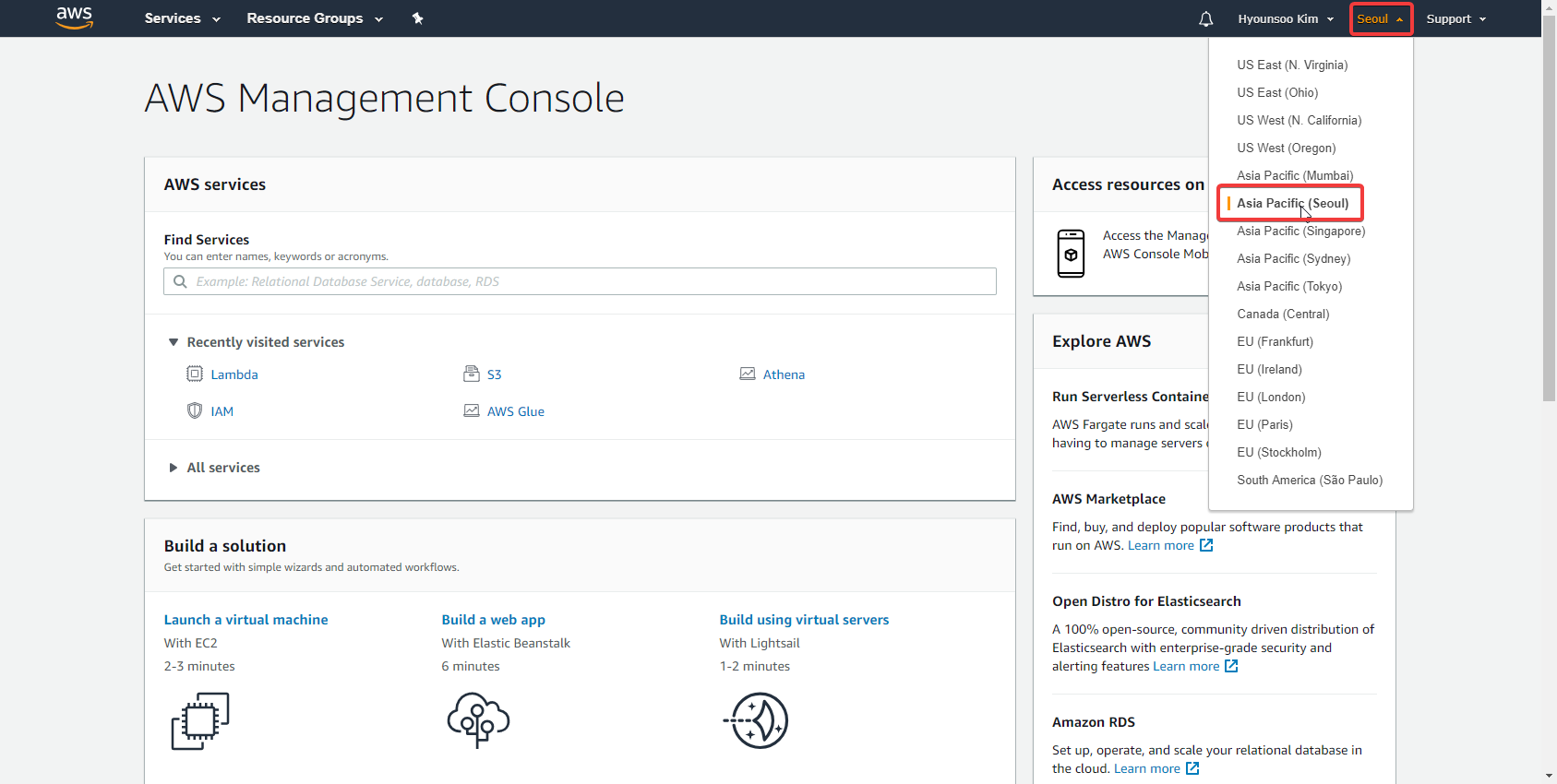Click Learn more under AWS Marketplace
The image size is (1557, 784).
click(1160, 545)
